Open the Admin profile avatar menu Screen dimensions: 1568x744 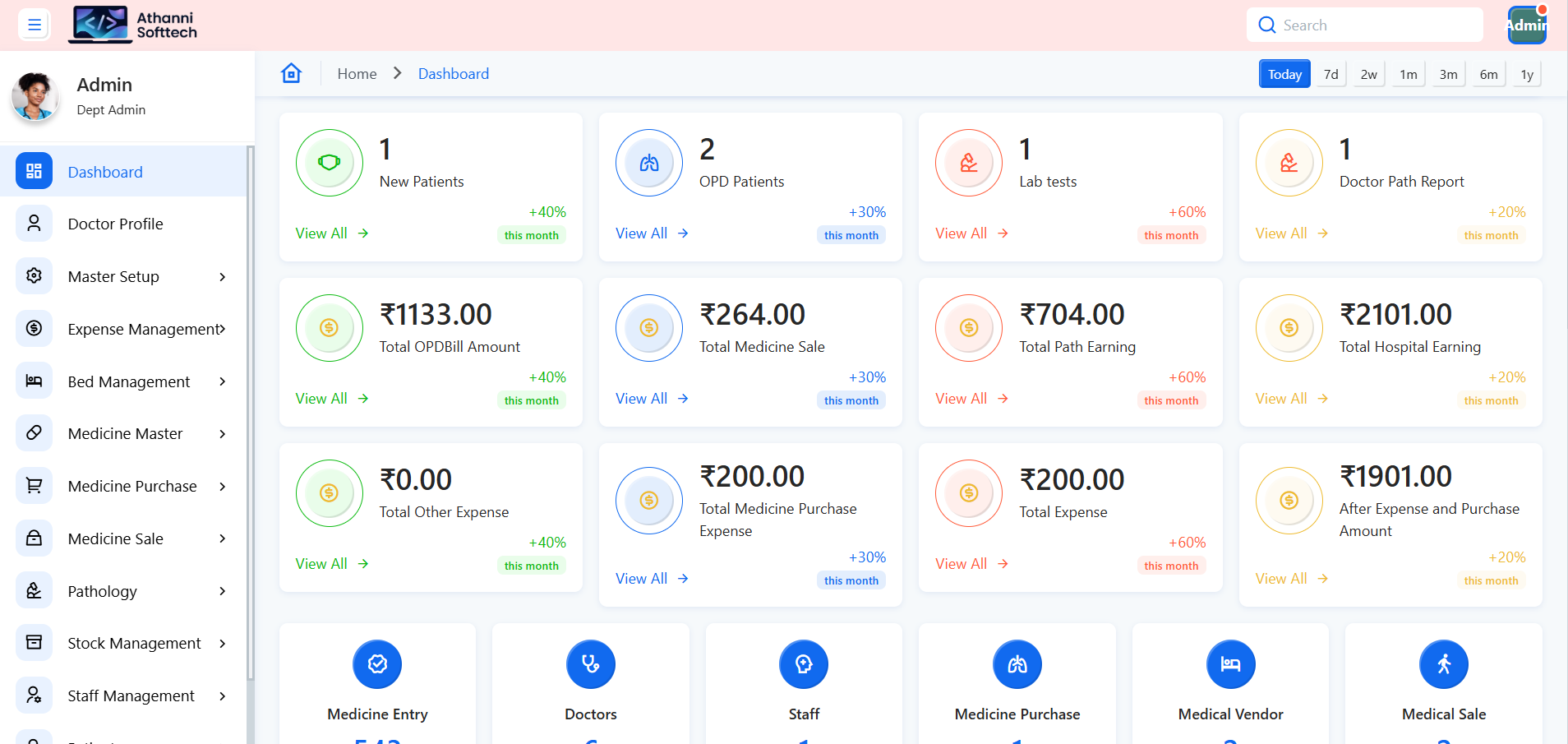[x=1526, y=25]
